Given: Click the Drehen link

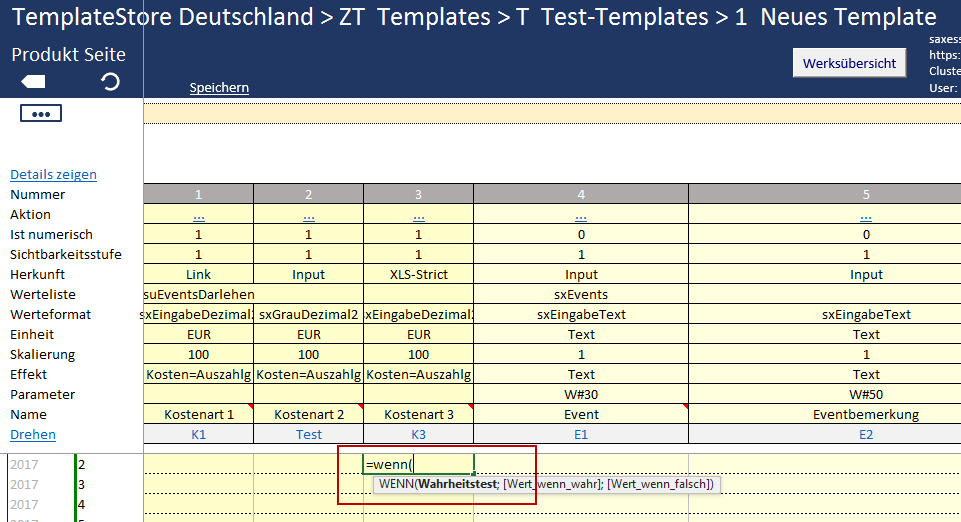Looking at the screenshot, I should click(x=33, y=434).
